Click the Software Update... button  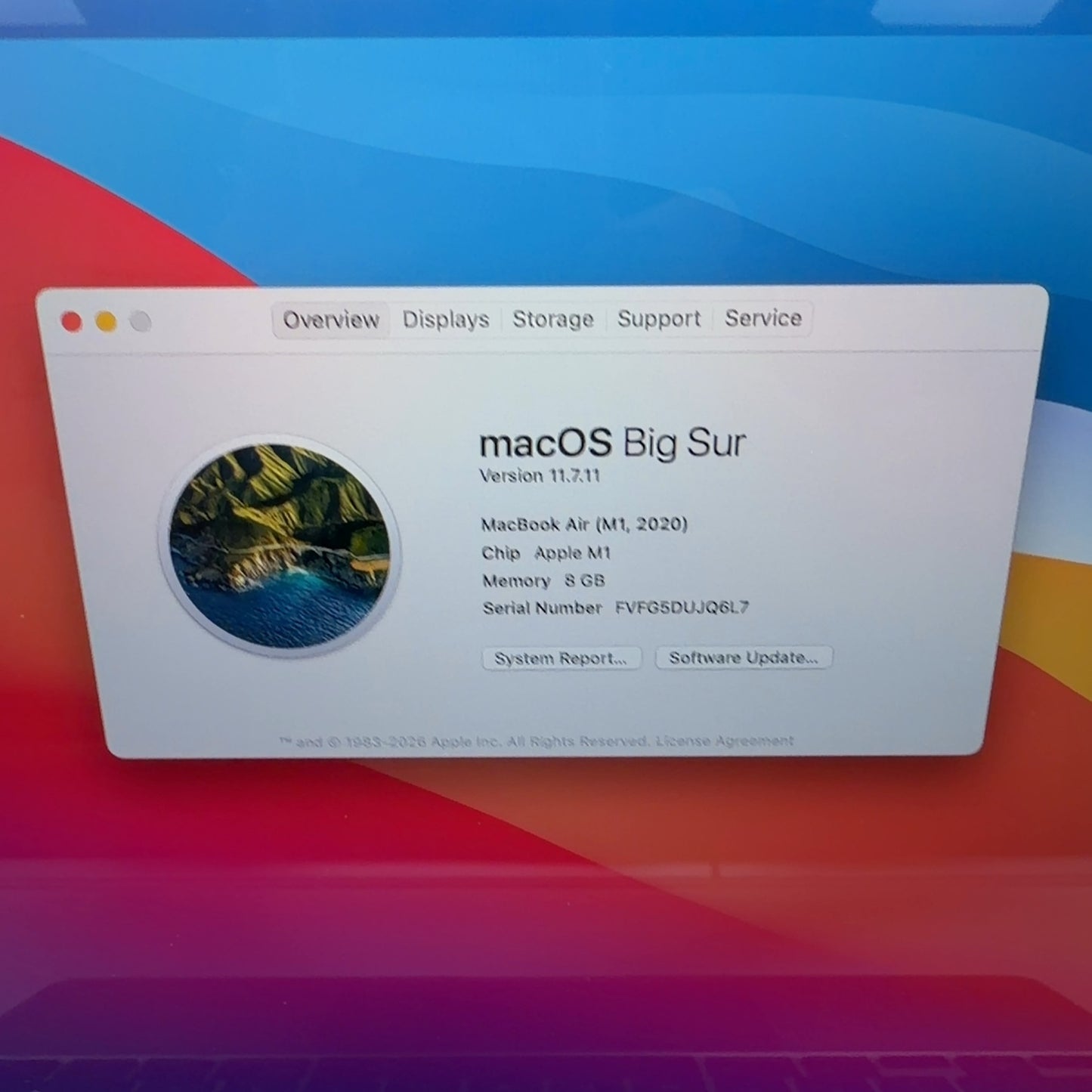coord(744,657)
